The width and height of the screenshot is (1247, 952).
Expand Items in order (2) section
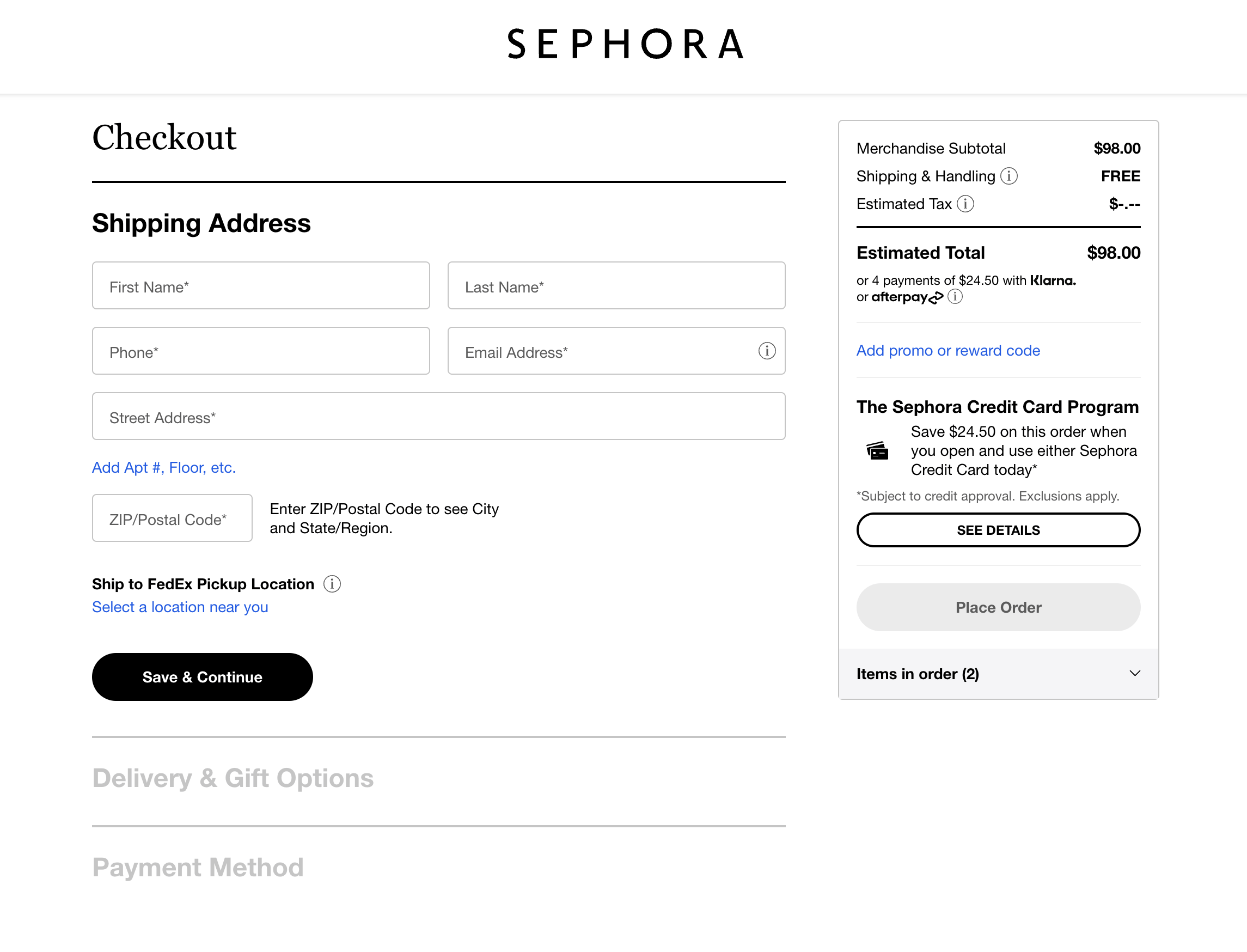point(918,674)
